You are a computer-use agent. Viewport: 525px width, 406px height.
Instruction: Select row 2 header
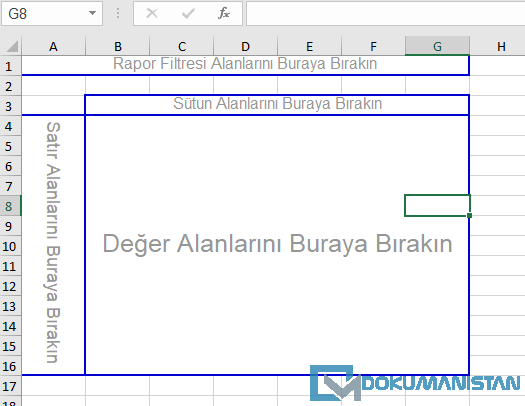(10, 86)
